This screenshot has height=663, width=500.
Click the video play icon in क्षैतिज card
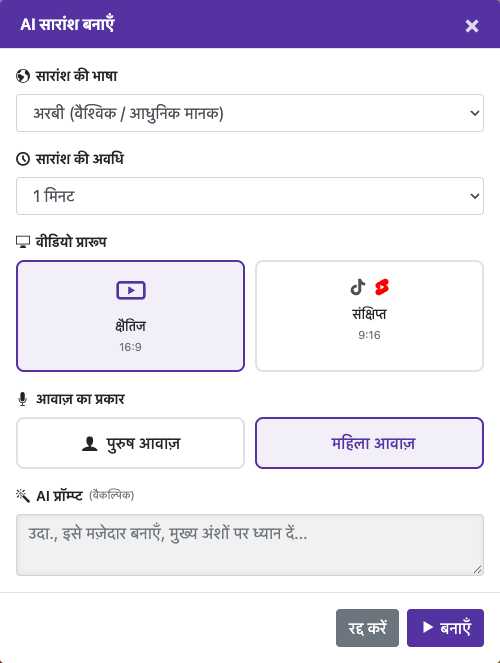[x=131, y=290]
